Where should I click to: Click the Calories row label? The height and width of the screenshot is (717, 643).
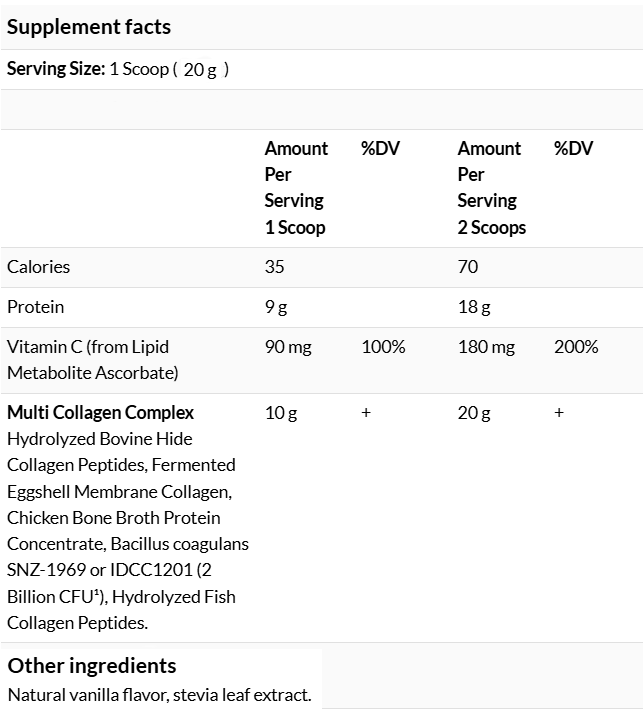38,267
